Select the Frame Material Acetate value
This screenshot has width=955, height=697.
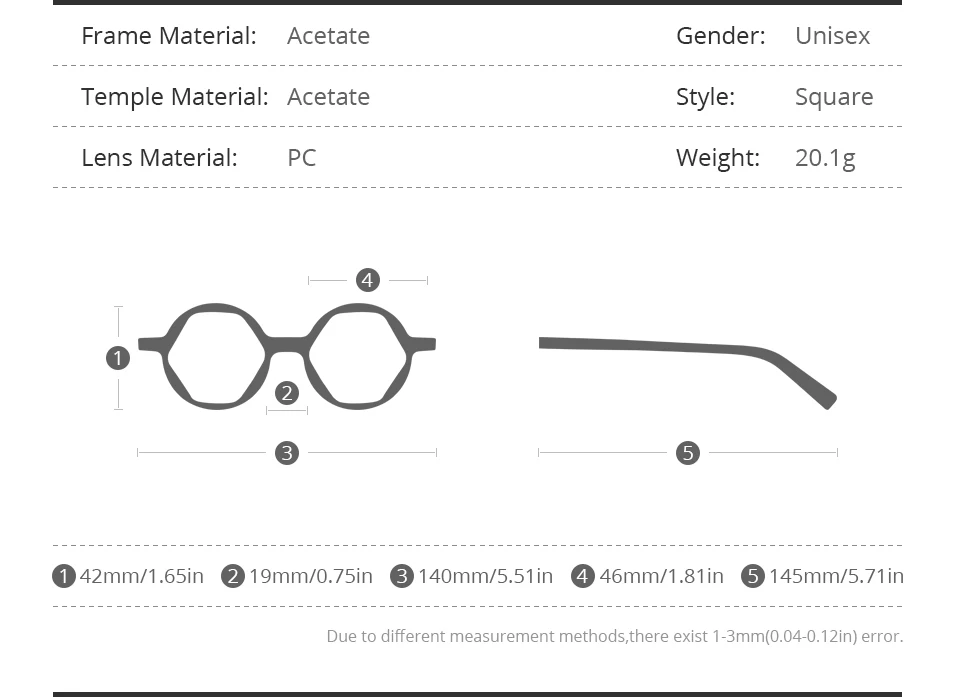[x=328, y=36]
